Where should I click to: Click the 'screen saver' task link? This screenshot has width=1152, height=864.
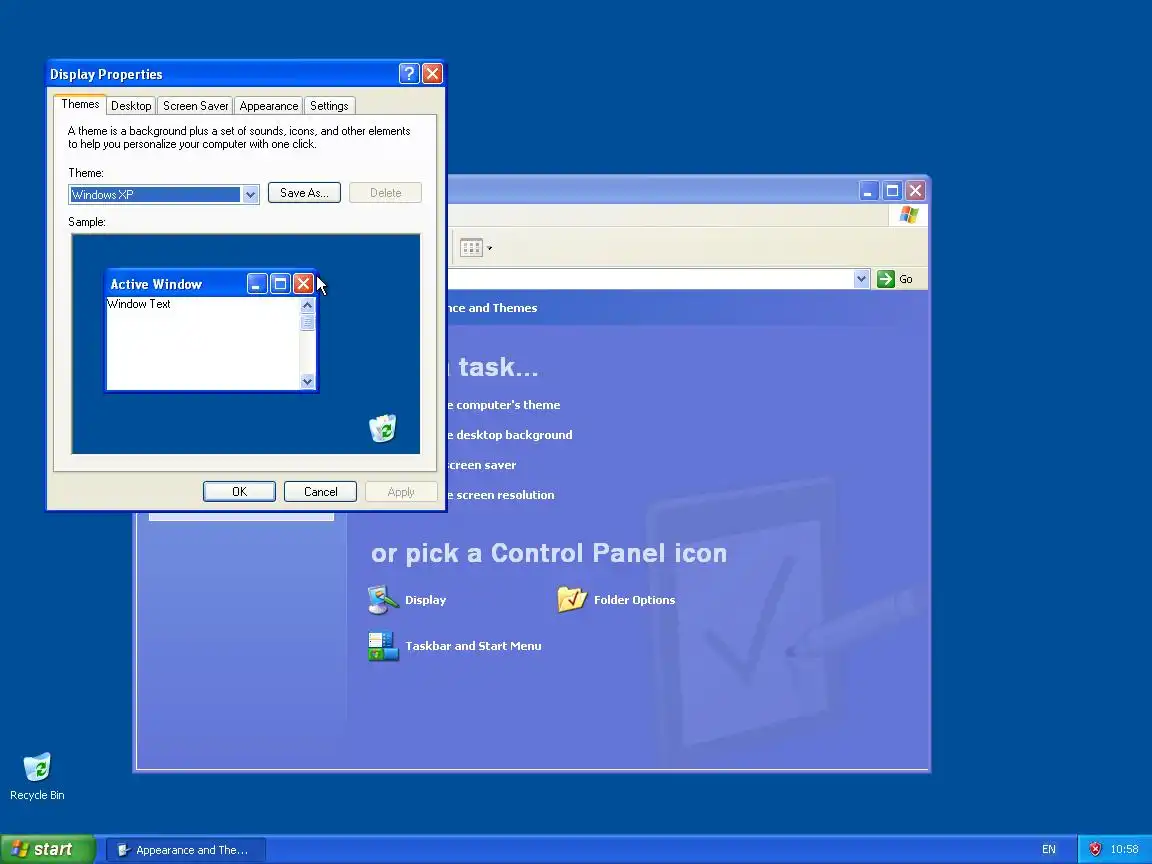click(482, 465)
